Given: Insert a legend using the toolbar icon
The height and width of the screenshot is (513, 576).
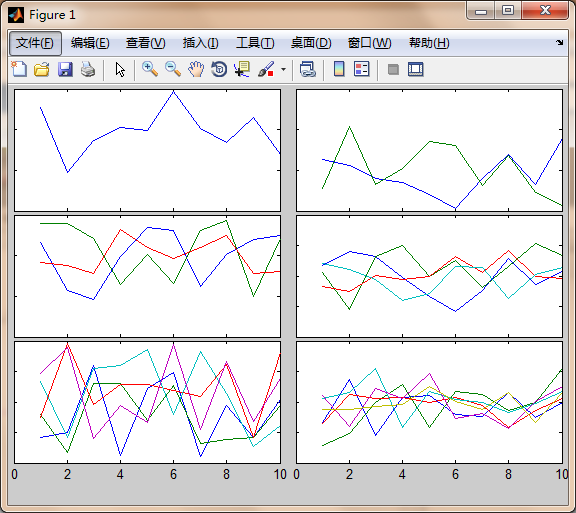Looking at the screenshot, I should tap(361, 69).
